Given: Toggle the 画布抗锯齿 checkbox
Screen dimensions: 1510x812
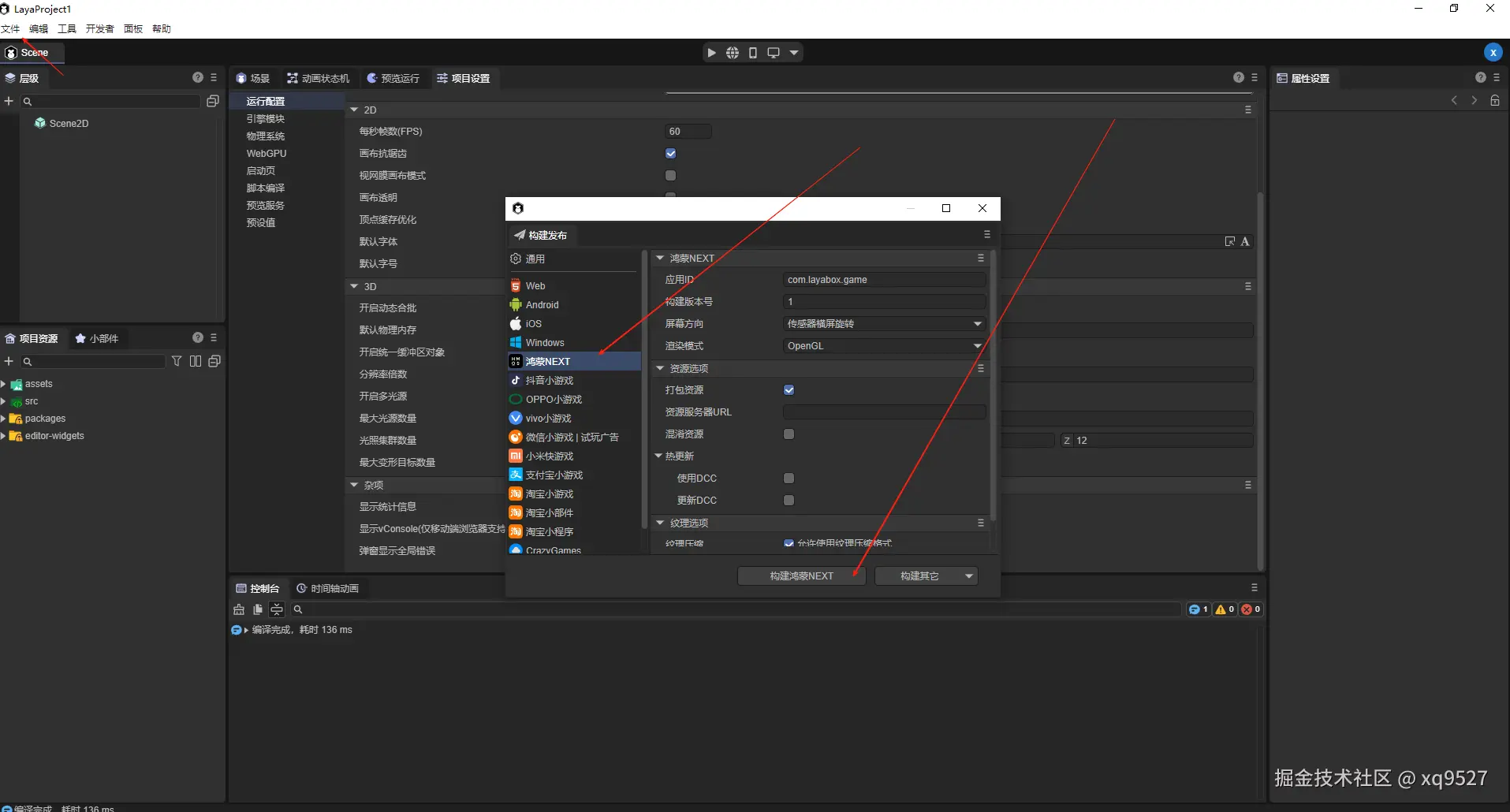Looking at the screenshot, I should coord(671,154).
